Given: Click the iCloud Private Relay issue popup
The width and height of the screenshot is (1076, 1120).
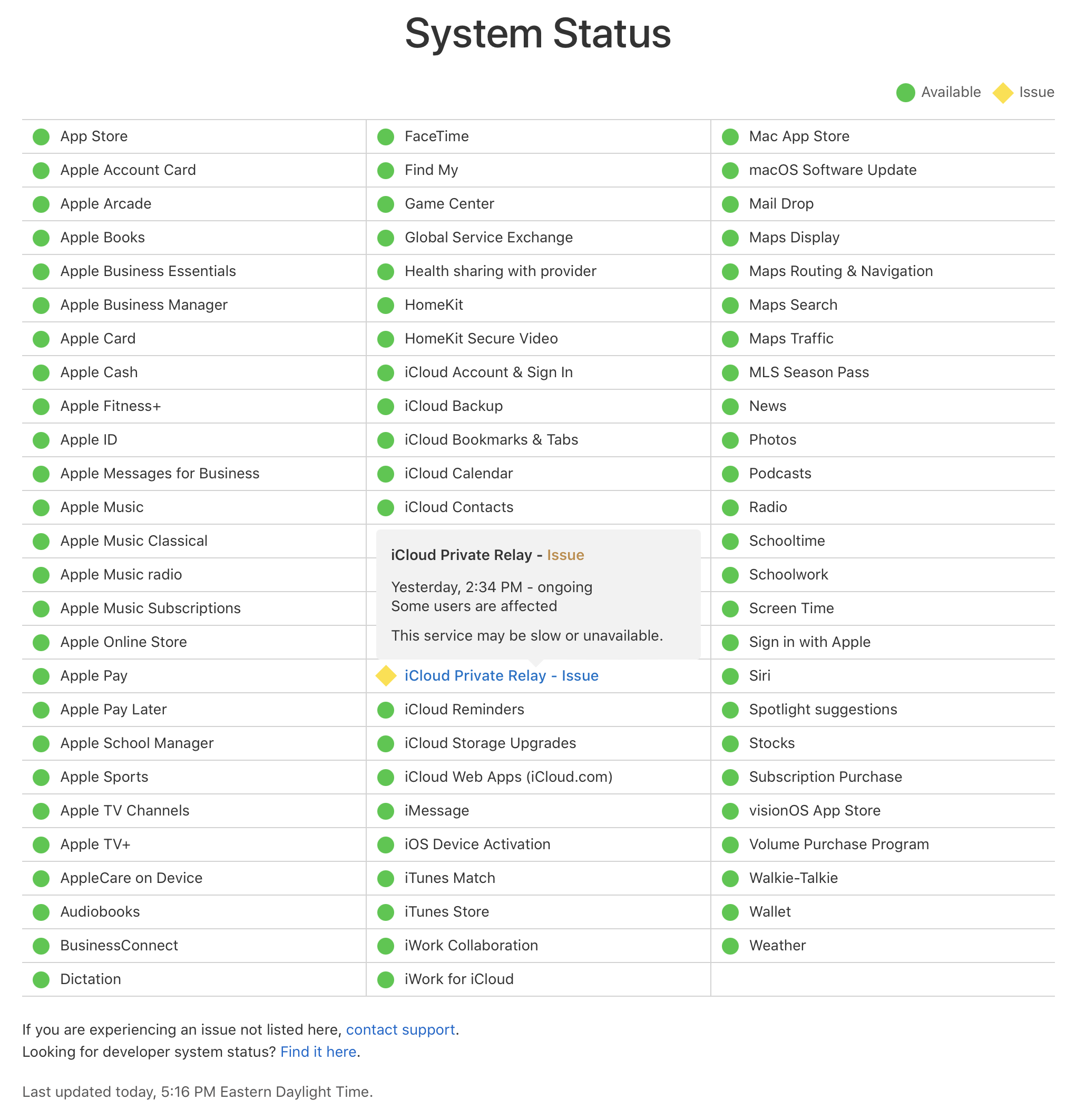Looking at the screenshot, I should pyautogui.click(x=537, y=594).
